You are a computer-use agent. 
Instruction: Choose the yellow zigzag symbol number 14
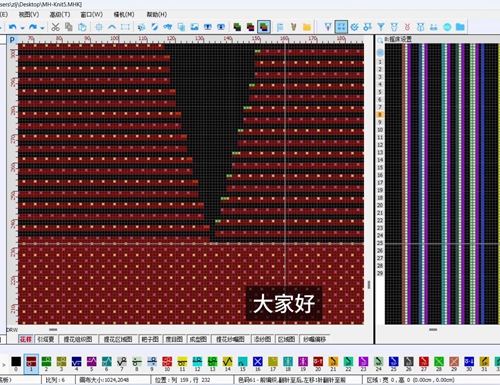click(227, 361)
